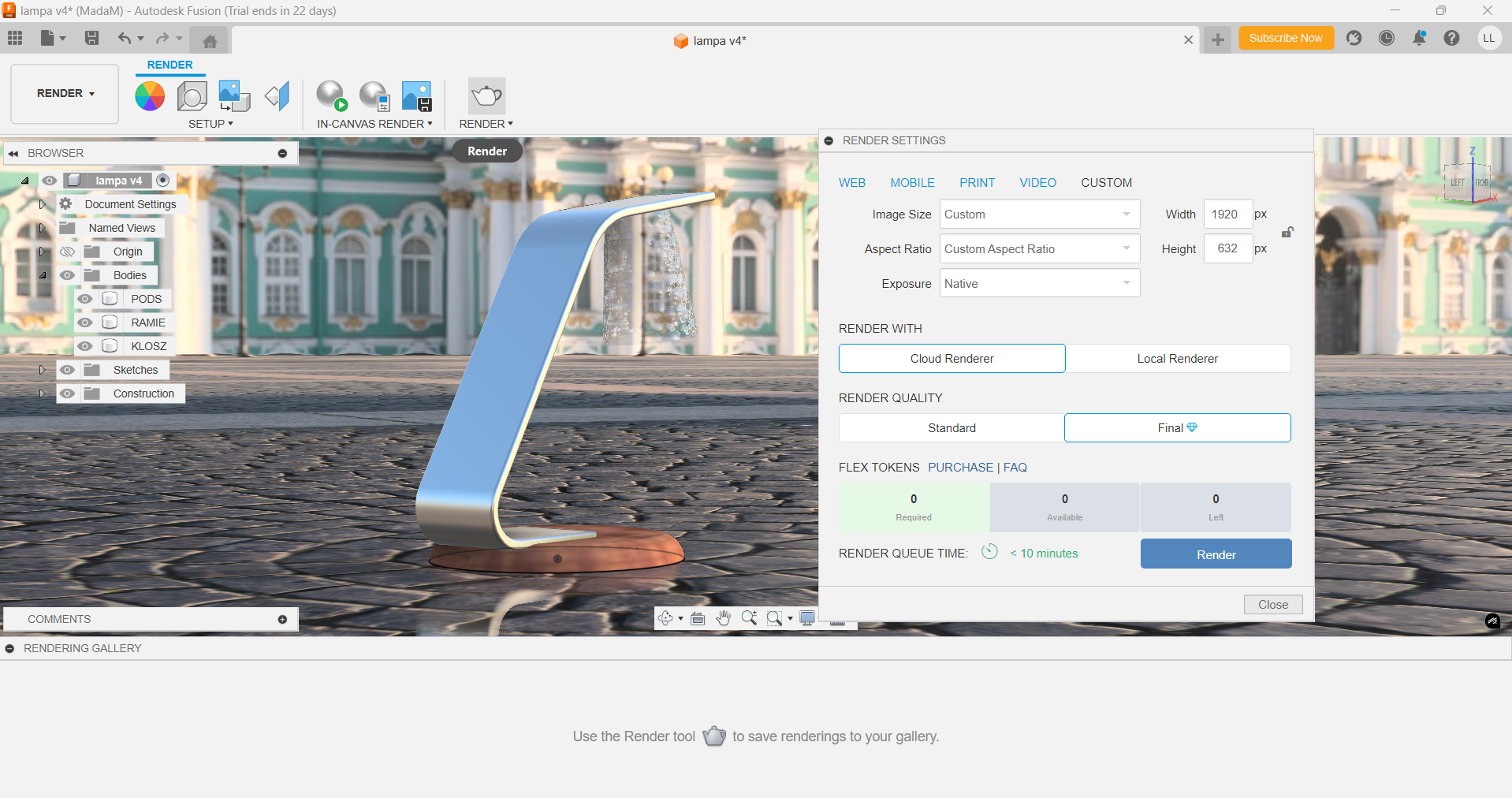Screen dimensions: 1512x798
Task: Toggle visibility of lampa v4 component
Action: pos(50,181)
